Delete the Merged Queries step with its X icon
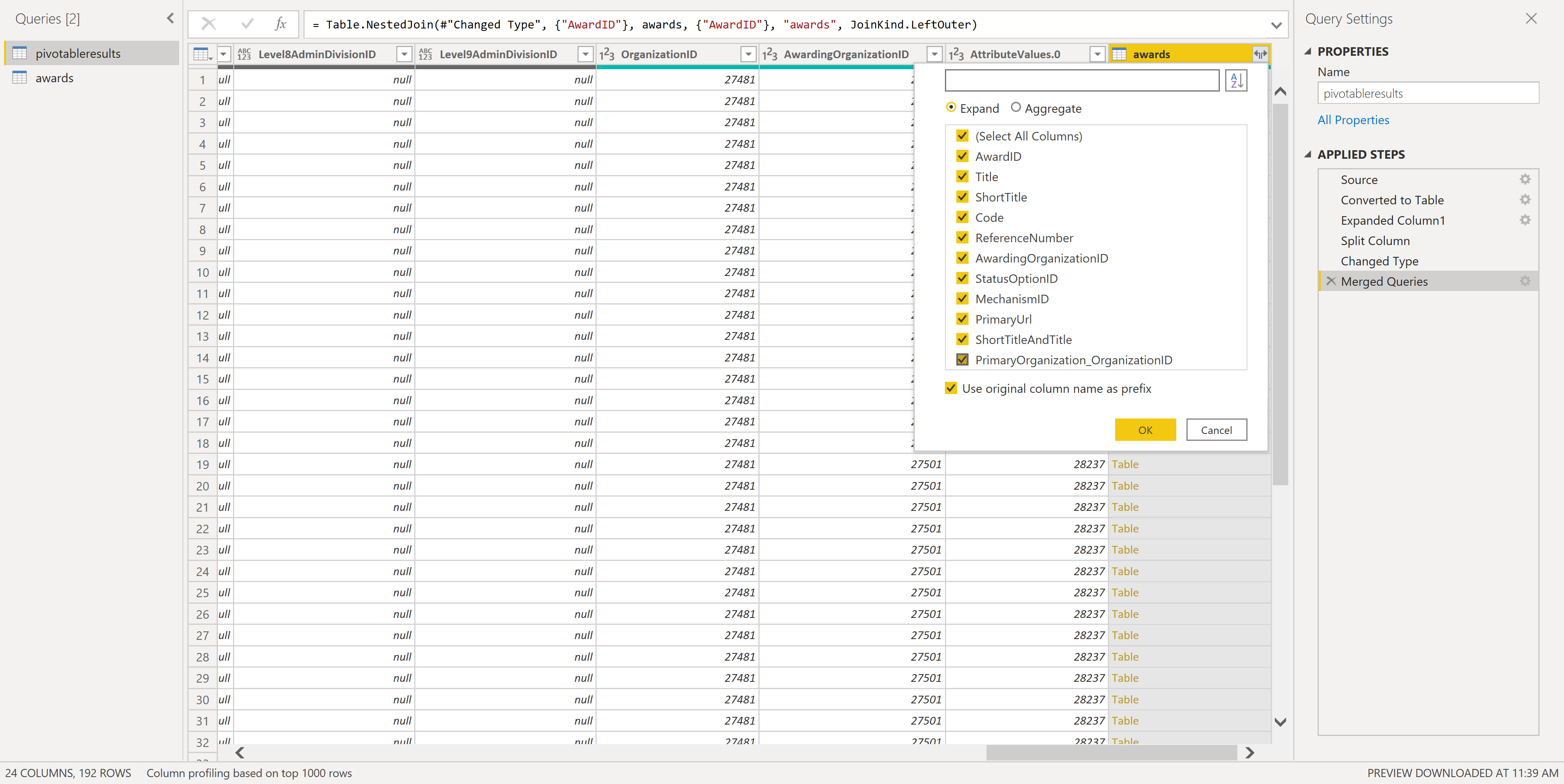The width and height of the screenshot is (1564, 784). click(1331, 281)
